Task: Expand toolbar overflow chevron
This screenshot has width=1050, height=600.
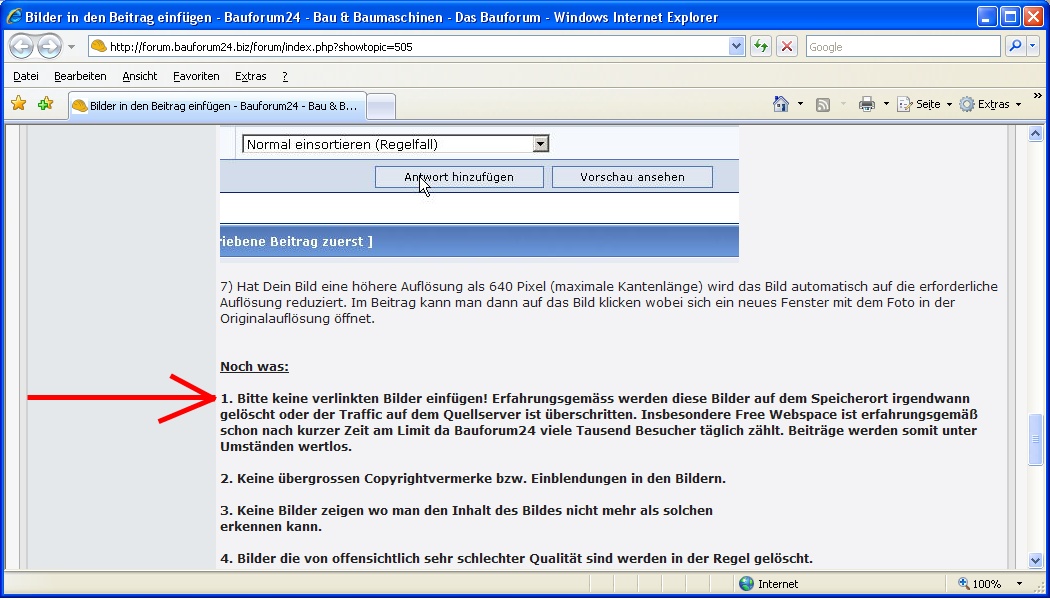Action: coord(1038,96)
